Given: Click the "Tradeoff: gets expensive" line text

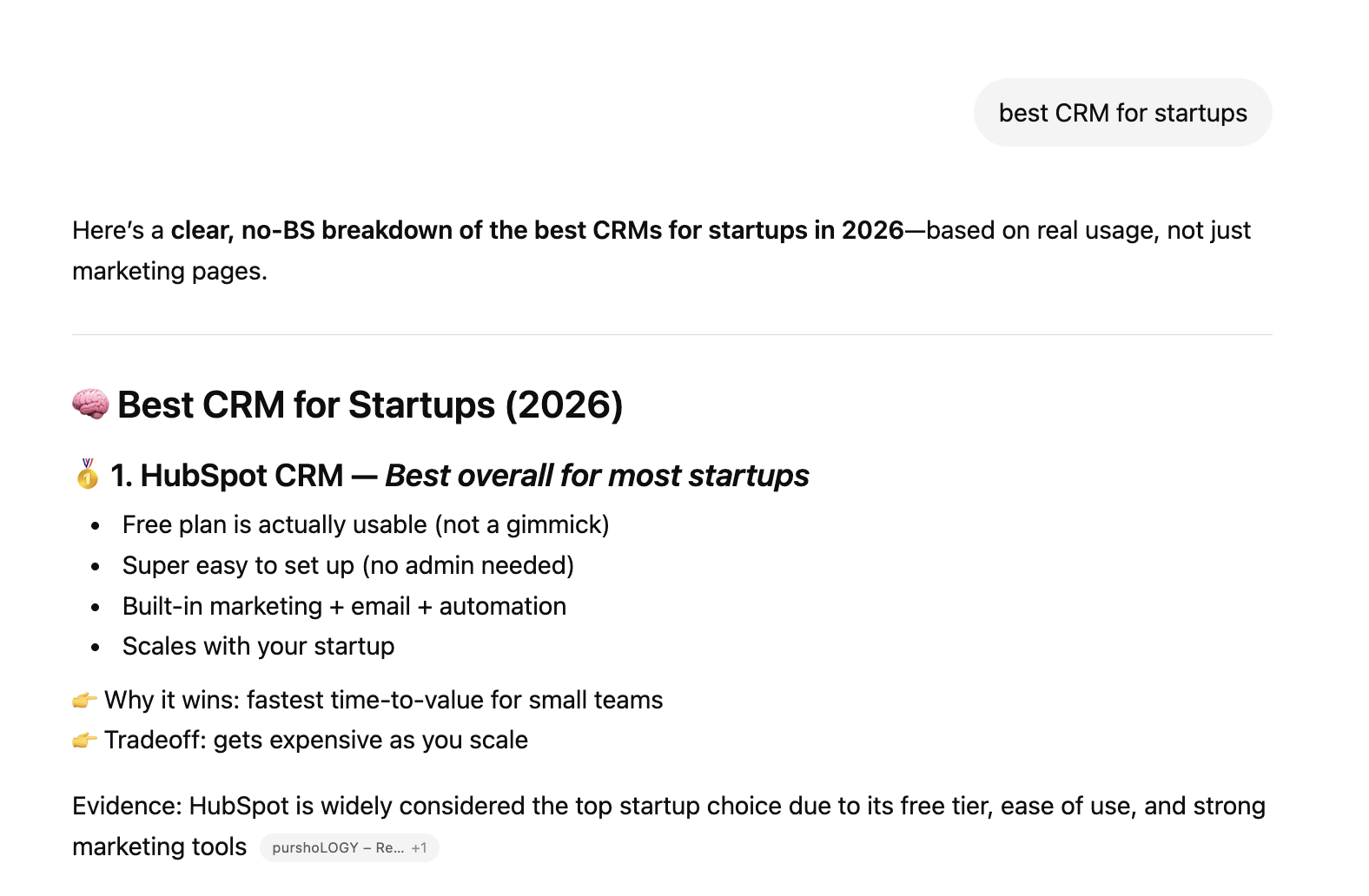Looking at the screenshot, I should click(316, 740).
